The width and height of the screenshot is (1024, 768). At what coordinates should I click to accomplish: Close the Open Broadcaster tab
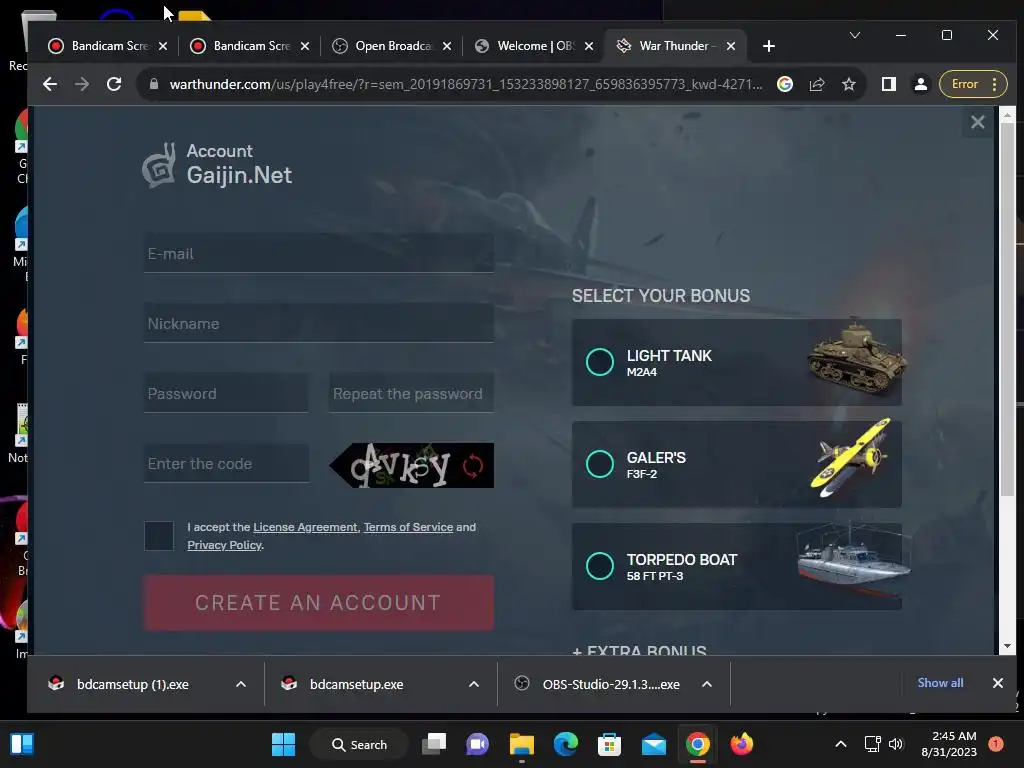pyautogui.click(x=447, y=46)
